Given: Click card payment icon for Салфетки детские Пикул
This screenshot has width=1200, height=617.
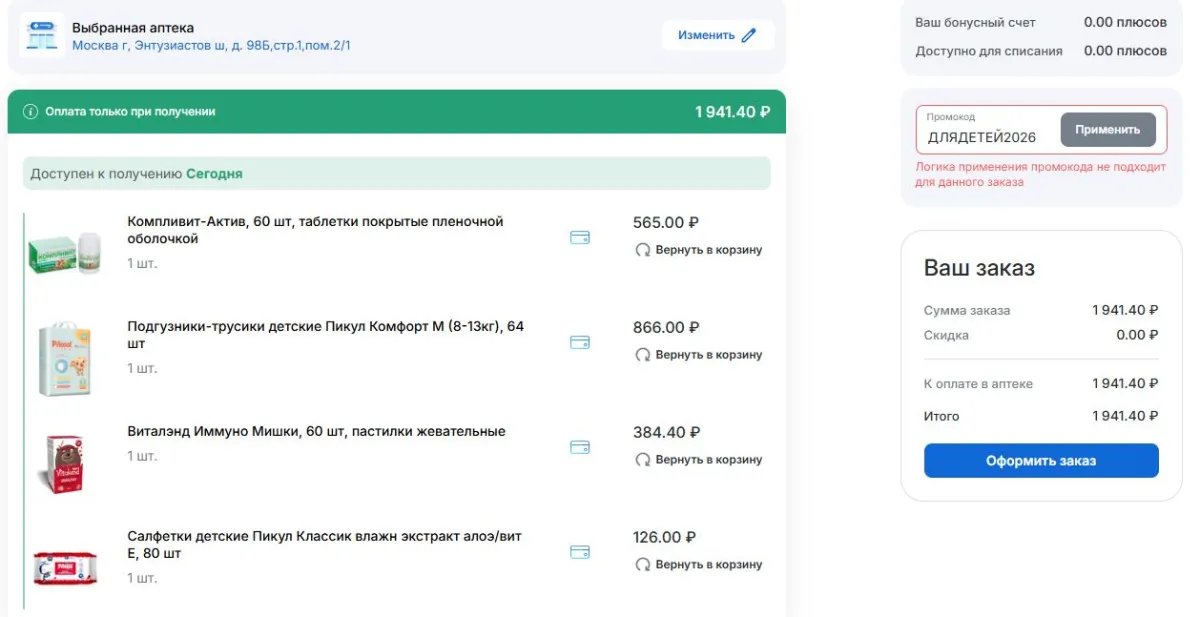Looking at the screenshot, I should [580, 552].
